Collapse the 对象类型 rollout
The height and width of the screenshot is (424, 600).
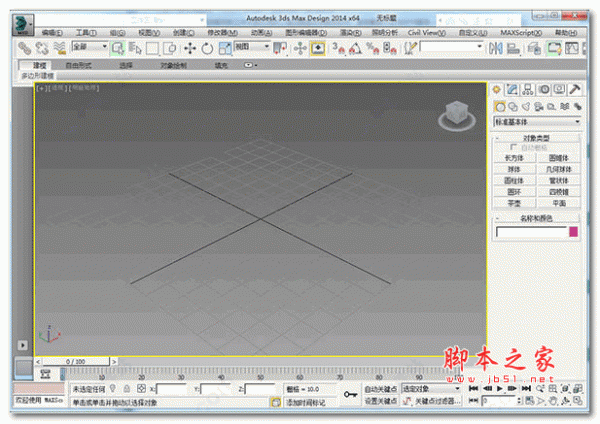coord(540,137)
